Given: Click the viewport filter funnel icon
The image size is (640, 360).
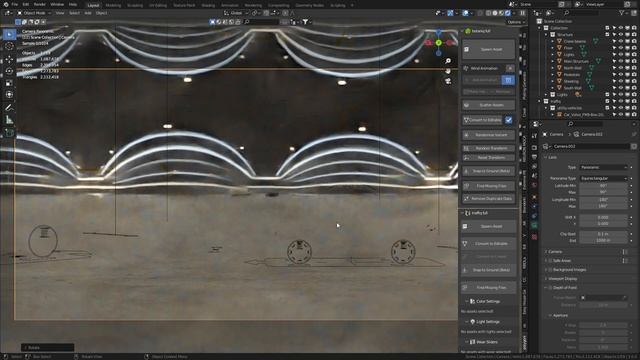Looking at the screenshot, I should tap(305, 22).
